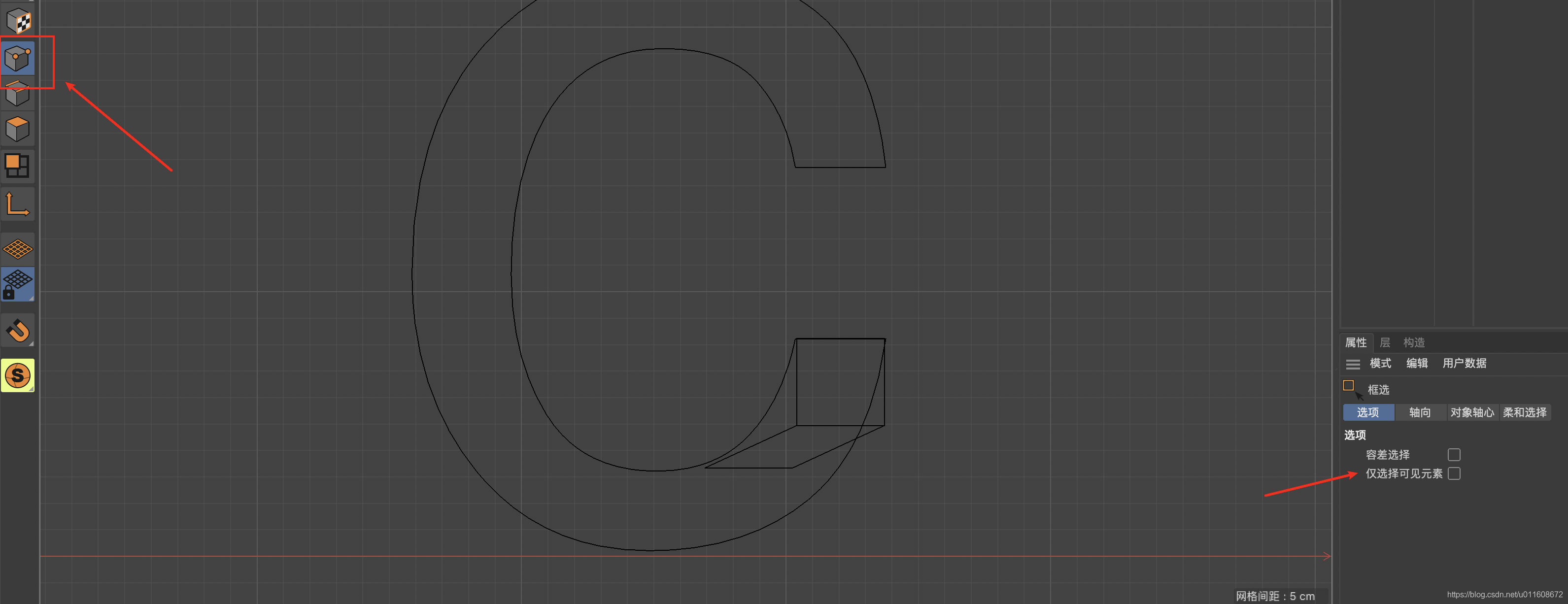The height and width of the screenshot is (604, 1568).
Task: Click the UV polygon squares mode icon
Action: point(18,166)
